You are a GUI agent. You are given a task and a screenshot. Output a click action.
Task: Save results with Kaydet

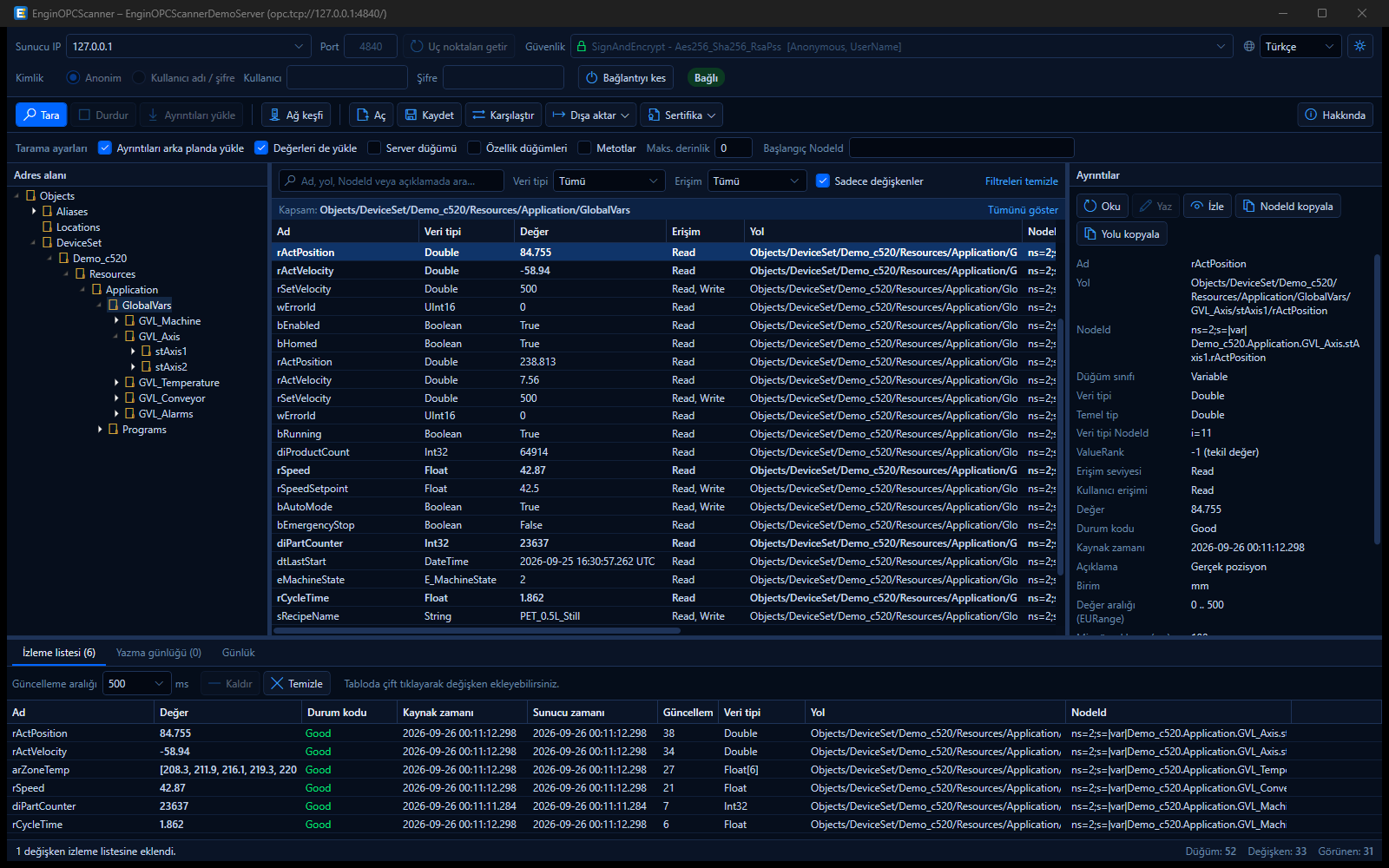pyautogui.click(x=430, y=115)
